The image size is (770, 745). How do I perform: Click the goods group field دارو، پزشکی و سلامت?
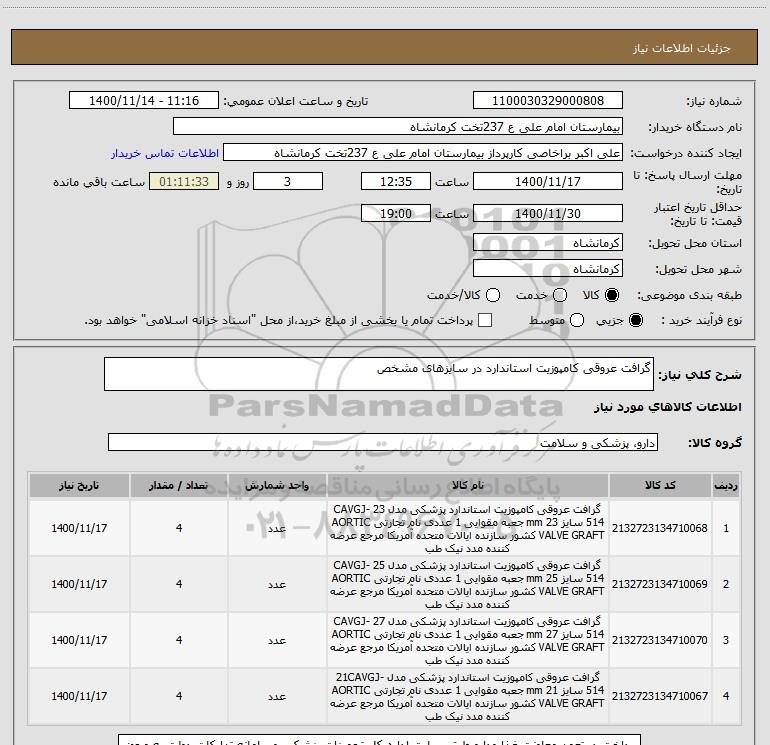383,442
